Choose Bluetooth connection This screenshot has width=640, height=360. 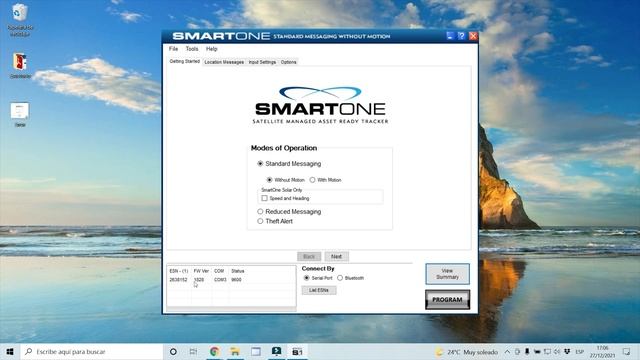(x=351, y=278)
